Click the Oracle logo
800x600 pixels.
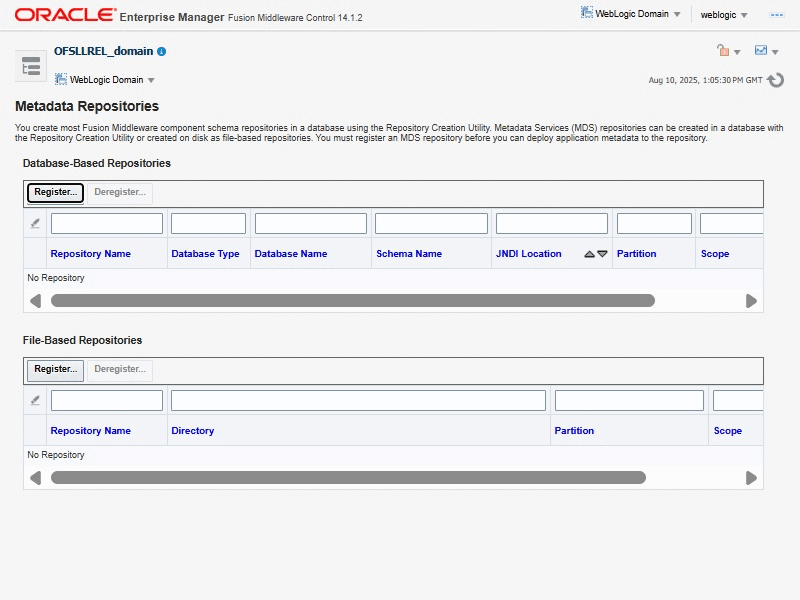[x=65, y=15]
